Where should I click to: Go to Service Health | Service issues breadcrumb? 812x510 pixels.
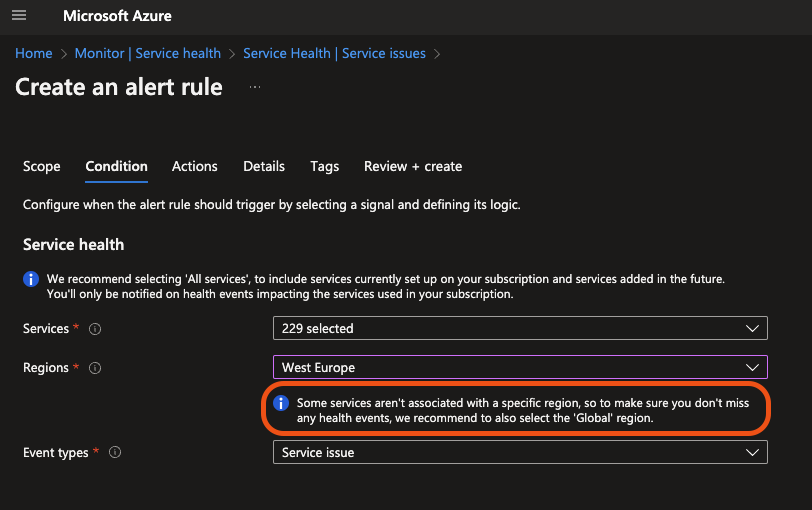pos(335,53)
